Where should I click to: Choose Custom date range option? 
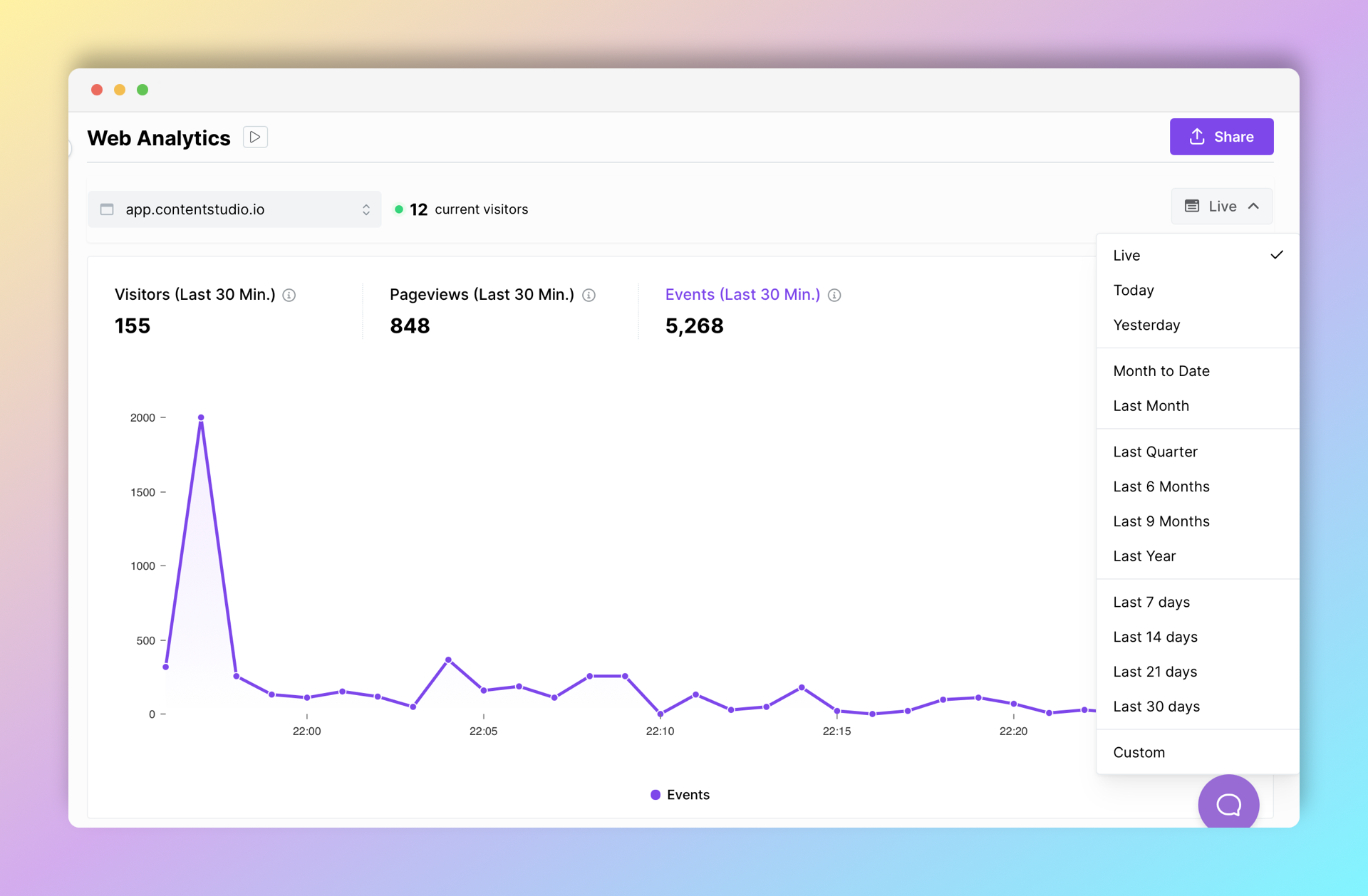(x=1139, y=752)
